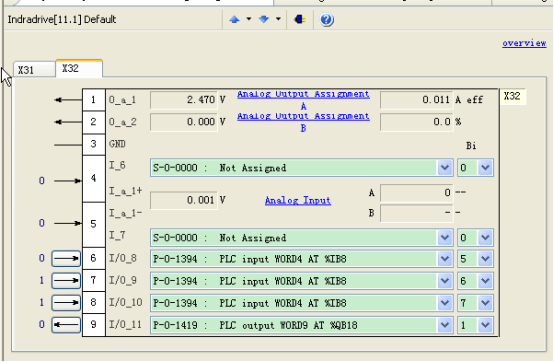This screenshot has height=362, width=554.
Task: Expand the I/O_10 signal assignment dropdown
Action: click(445, 303)
